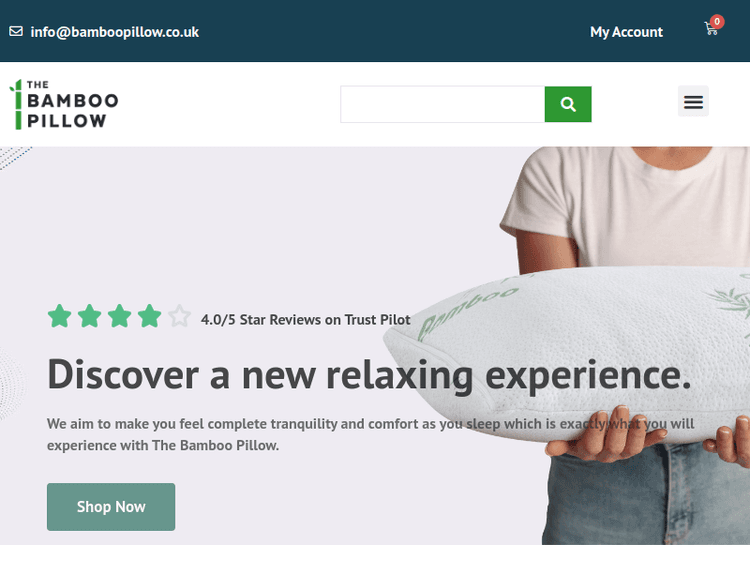Click the envelope email icon
This screenshot has width=750, height=563.
(x=16, y=32)
